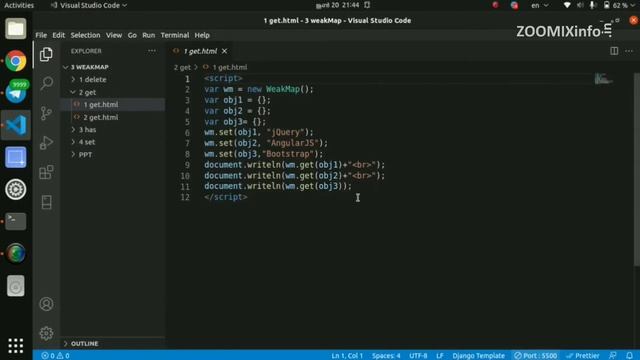Click Ln 1, Col 1 in status bar
This screenshot has width=640, height=360.
click(x=347, y=356)
